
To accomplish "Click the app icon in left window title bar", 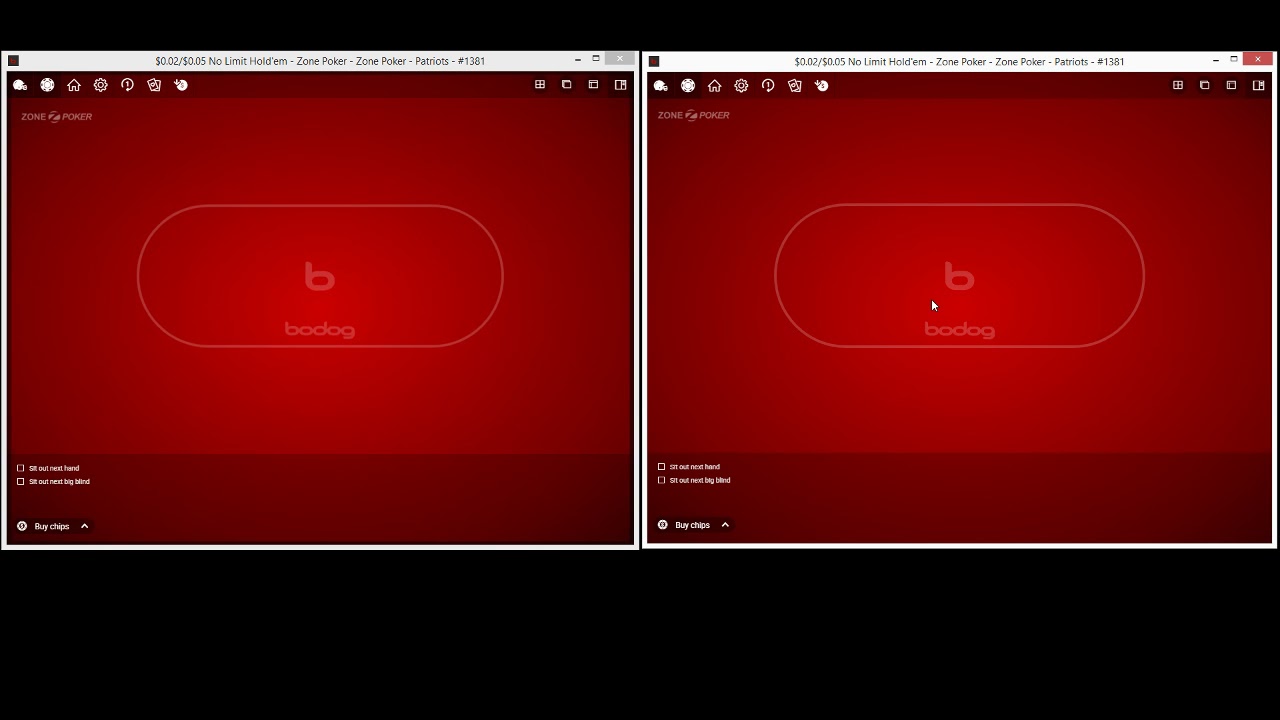I will pos(13,61).
